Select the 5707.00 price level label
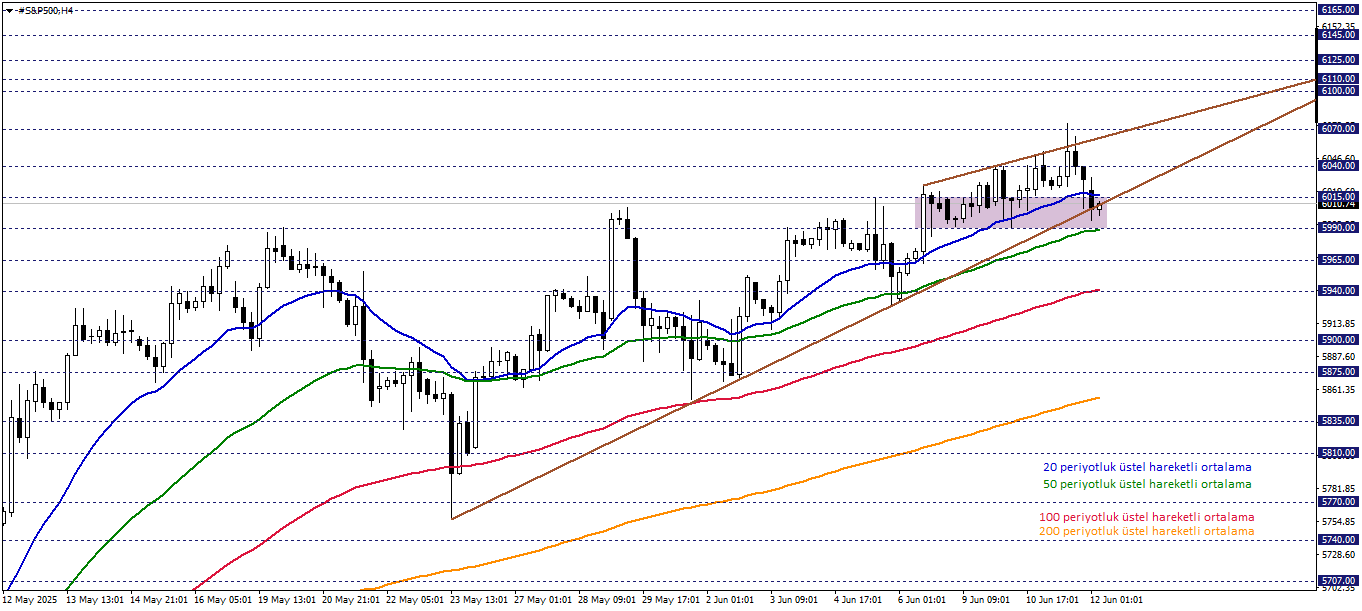This screenshot has height=611, width=1362. click(x=1338, y=581)
